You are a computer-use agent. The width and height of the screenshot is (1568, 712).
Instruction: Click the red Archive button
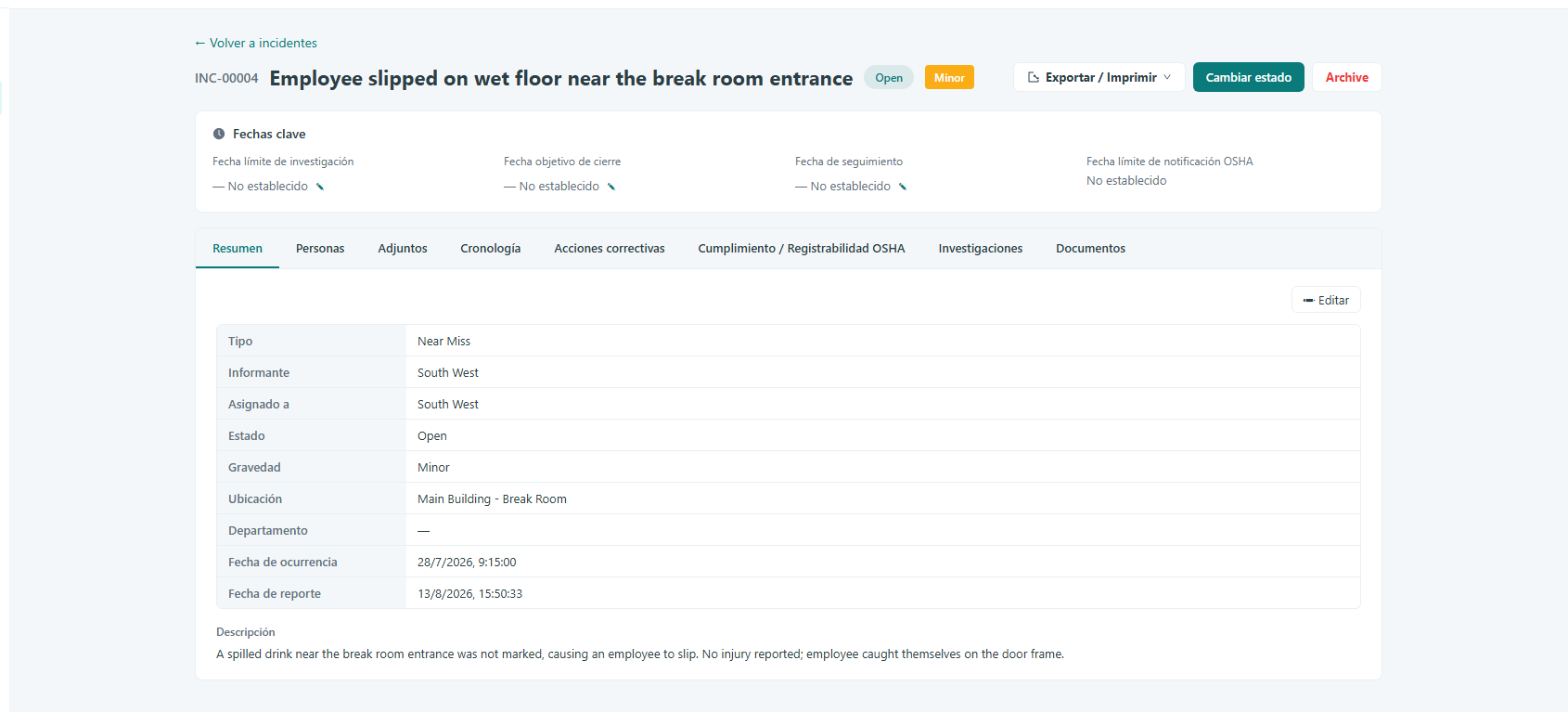coord(1347,77)
